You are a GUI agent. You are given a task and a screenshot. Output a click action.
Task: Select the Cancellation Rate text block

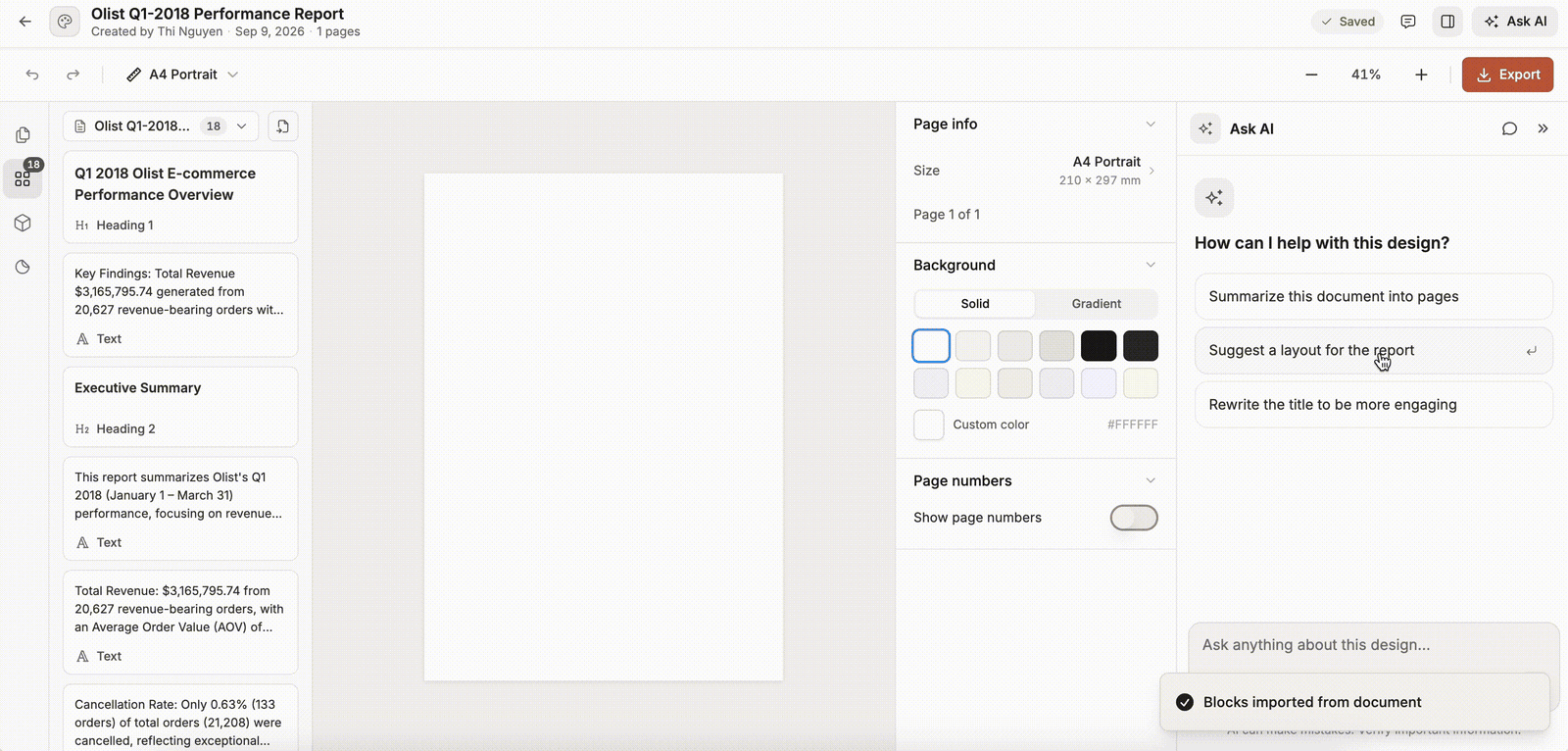coord(180,718)
